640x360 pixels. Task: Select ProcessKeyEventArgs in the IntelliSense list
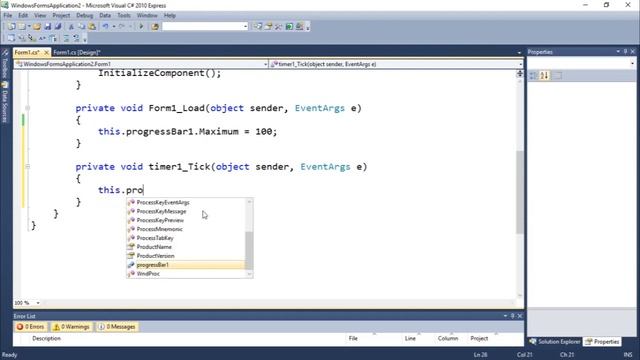[186, 202]
